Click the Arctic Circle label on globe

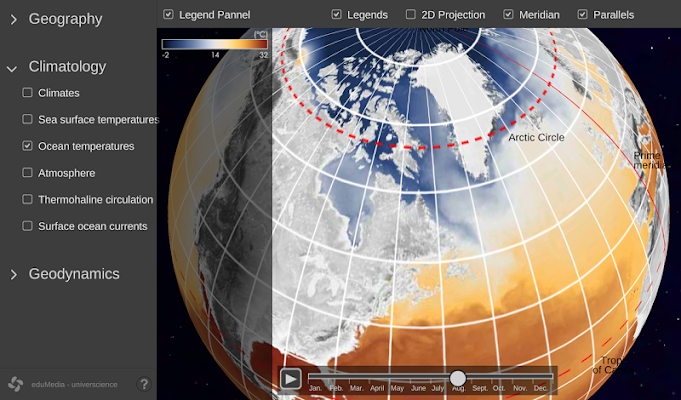pyautogui.click(x=536, y=137)
